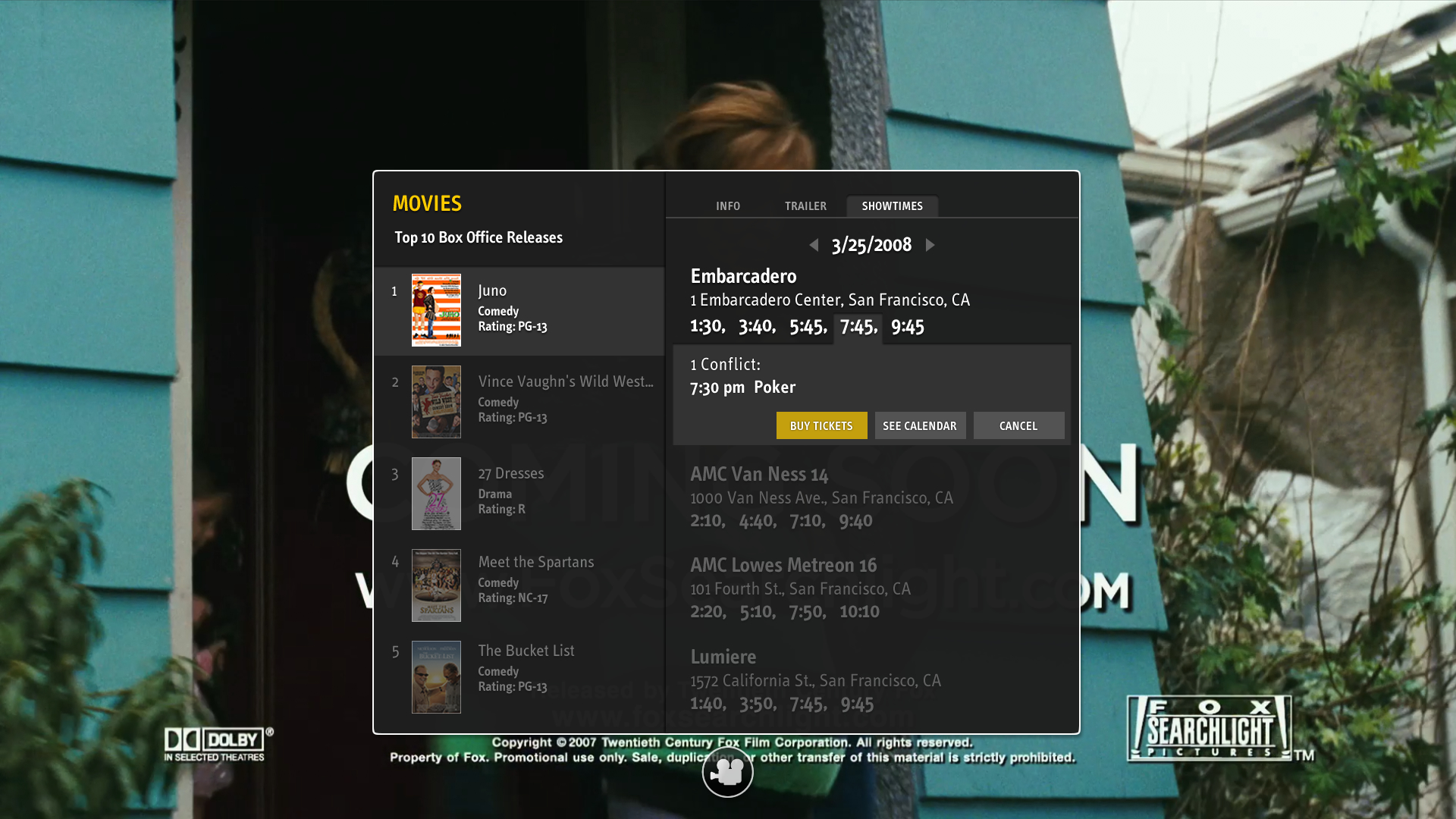Click the 1572 California St. address
This screenshot has width=1456, height=819.
(815, 680)
